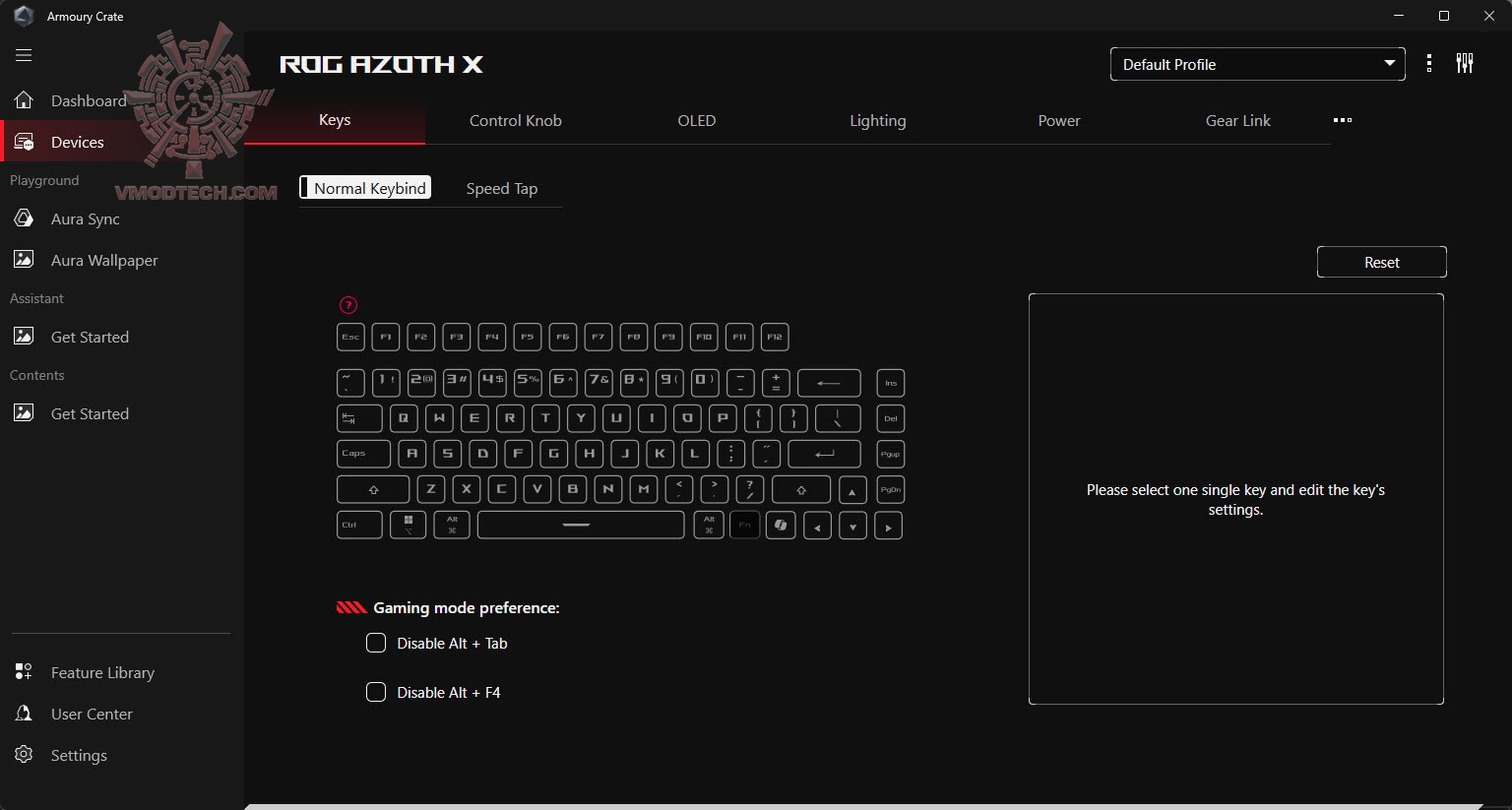Switch to the Control Knob tab
This screenshot has height=810, width=1512.
point(516,120)
